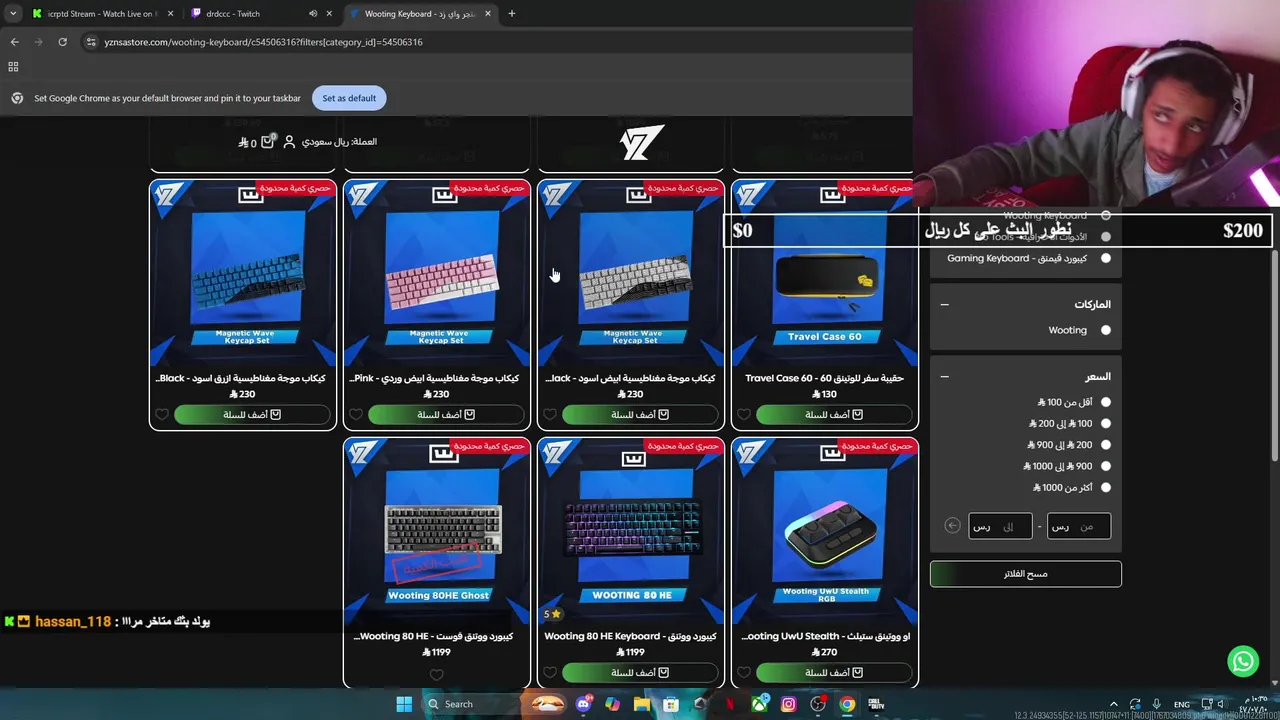Open the tab search dropdown arrow
The width and height of the screenshot is (1280, 720).
click(x=12, y=14)
